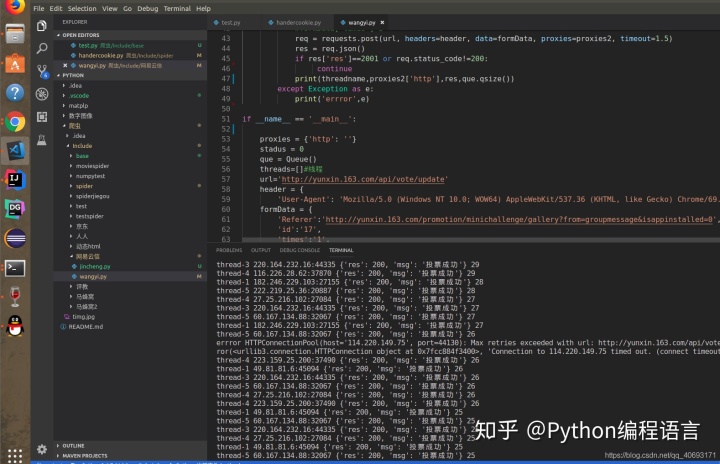The width and height of the screenshot is (720, 464).
Task: Expand the spiderjiegou folder
Action: click(x=92, y=196)
